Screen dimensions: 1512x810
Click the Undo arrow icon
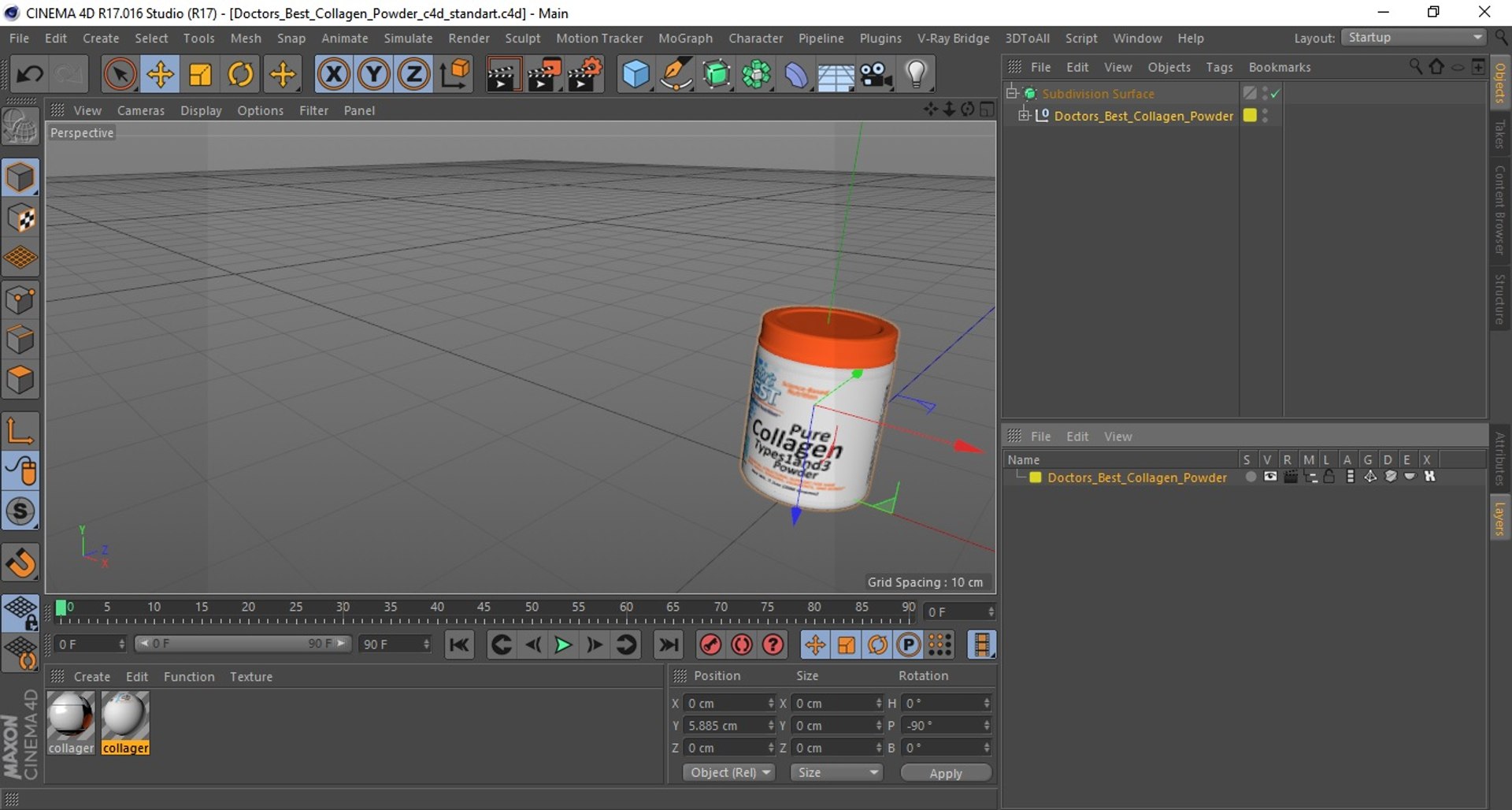point(30,75)
